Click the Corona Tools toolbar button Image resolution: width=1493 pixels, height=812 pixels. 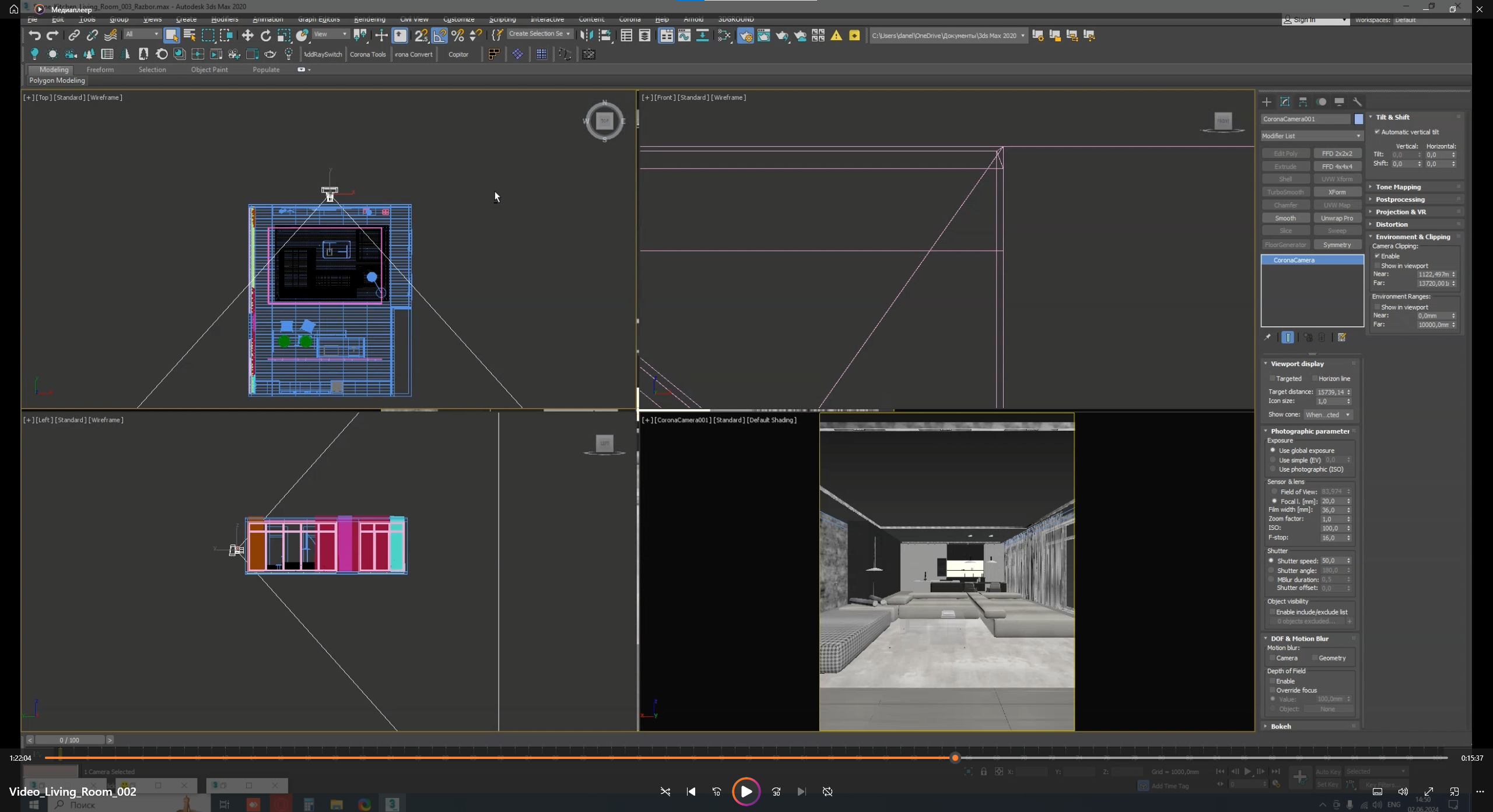pyautogui.click(x=367, y=54)
